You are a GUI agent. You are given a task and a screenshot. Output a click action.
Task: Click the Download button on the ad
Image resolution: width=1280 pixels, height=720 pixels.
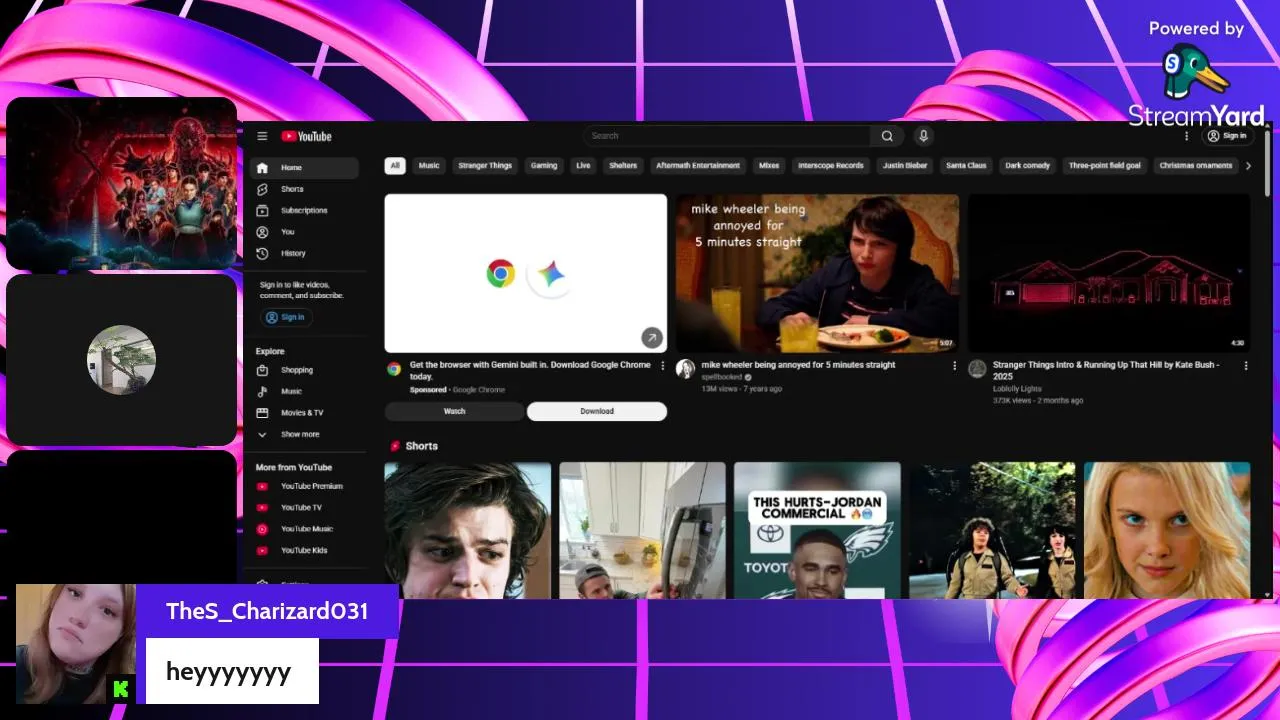pyautogui.click(x=597, y=411)
